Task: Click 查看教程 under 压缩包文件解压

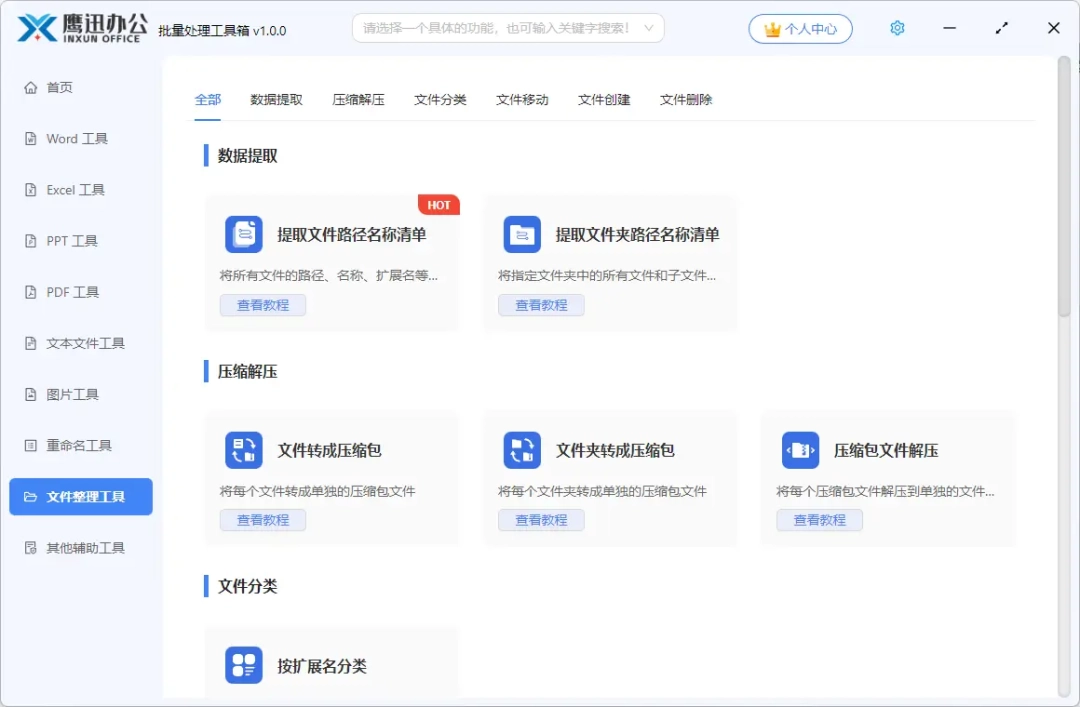Action: tap(819, 519)
